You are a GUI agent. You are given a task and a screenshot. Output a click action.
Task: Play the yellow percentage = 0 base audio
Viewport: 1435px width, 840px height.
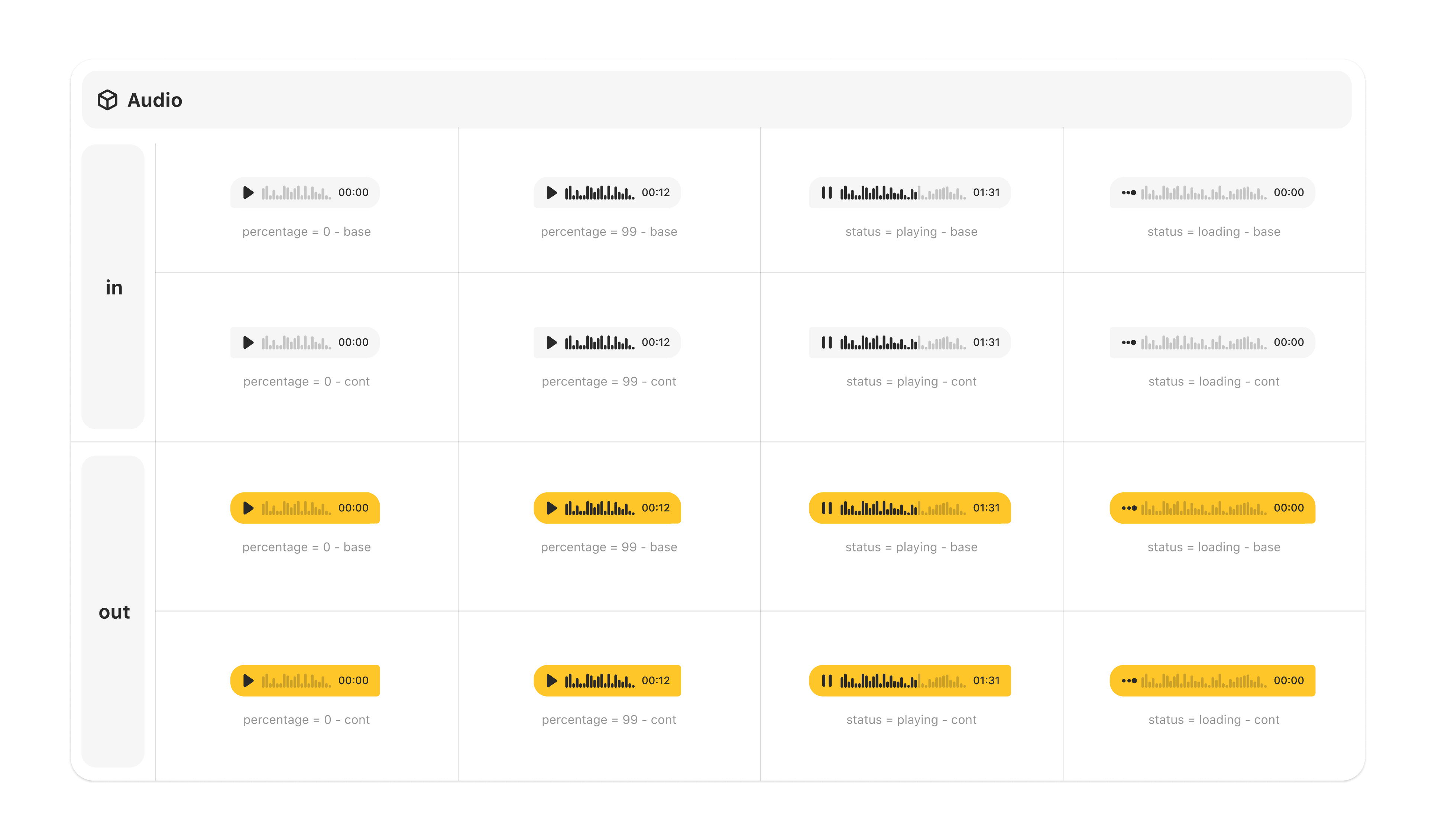tap(248, 508)
